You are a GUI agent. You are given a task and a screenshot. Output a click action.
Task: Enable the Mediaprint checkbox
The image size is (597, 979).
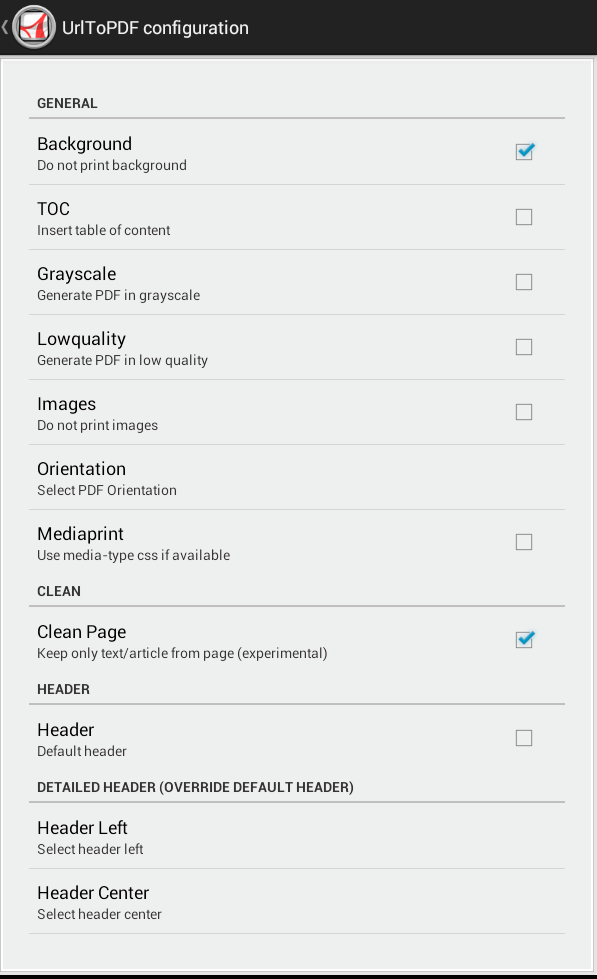[x=524, y=542]
